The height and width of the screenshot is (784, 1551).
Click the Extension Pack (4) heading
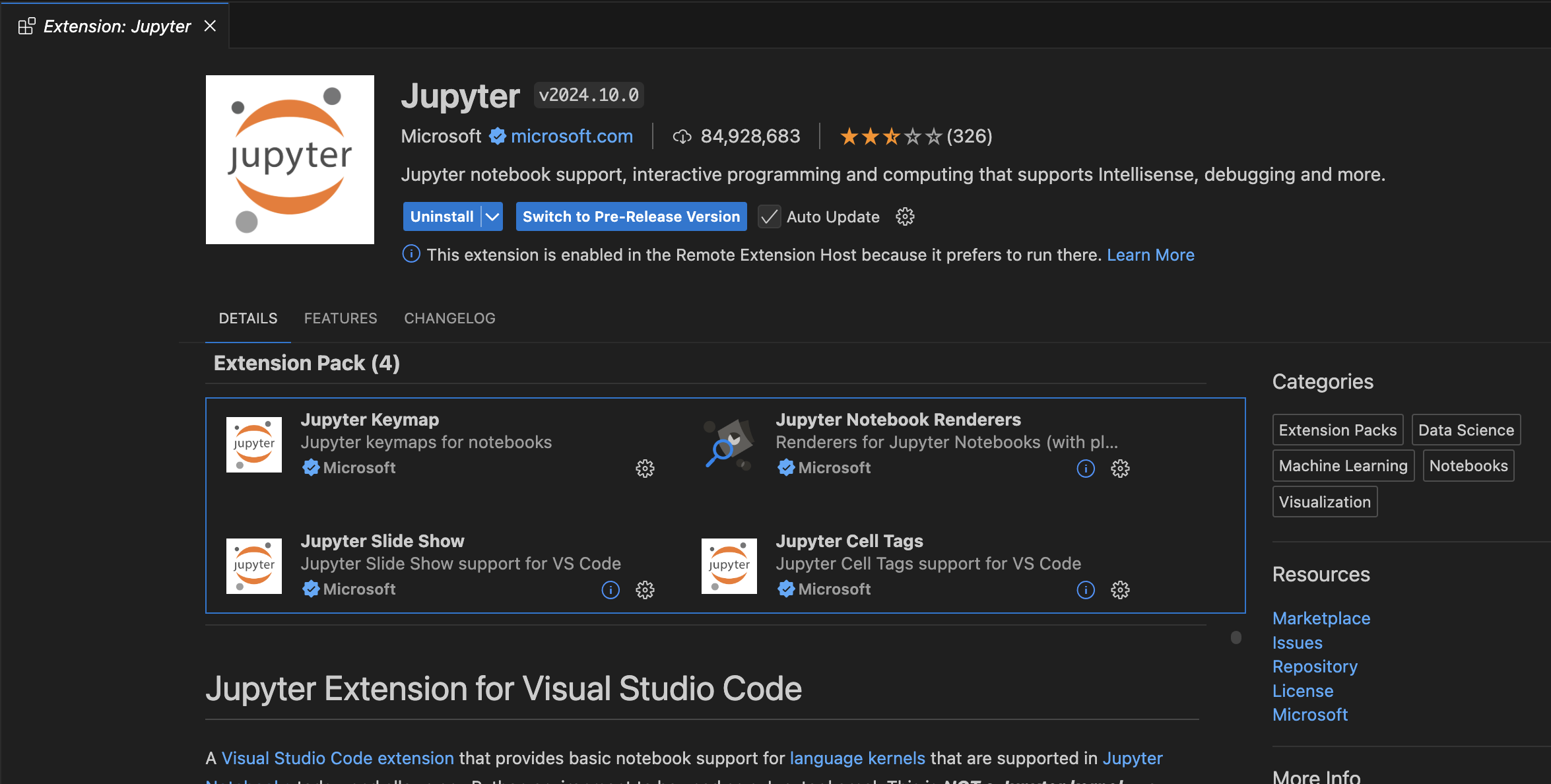[x=307, y=363]
